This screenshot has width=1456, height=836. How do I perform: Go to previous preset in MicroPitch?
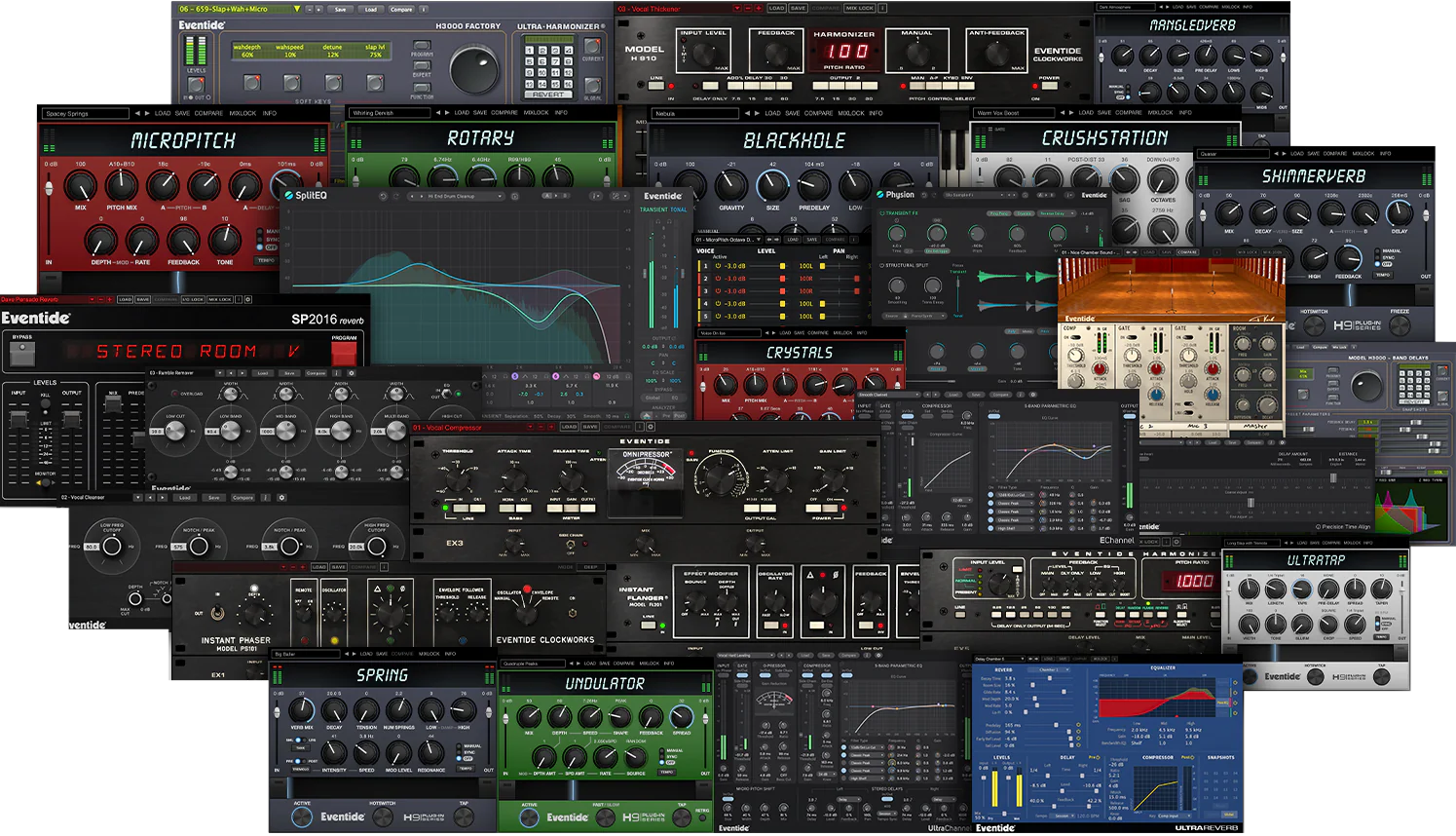click(x=136, y=113)
